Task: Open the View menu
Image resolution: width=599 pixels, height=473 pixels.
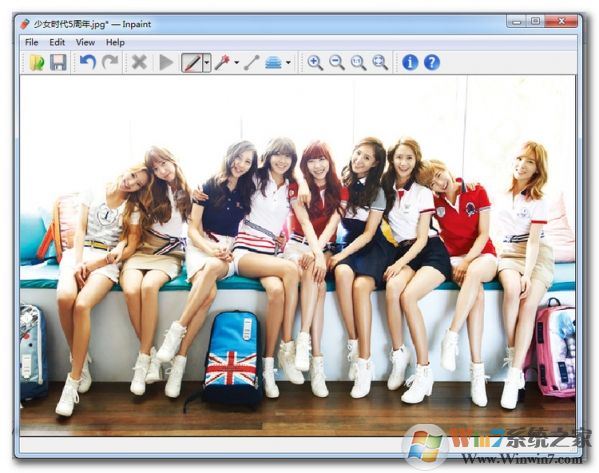Action: click(x=85, y=42)
